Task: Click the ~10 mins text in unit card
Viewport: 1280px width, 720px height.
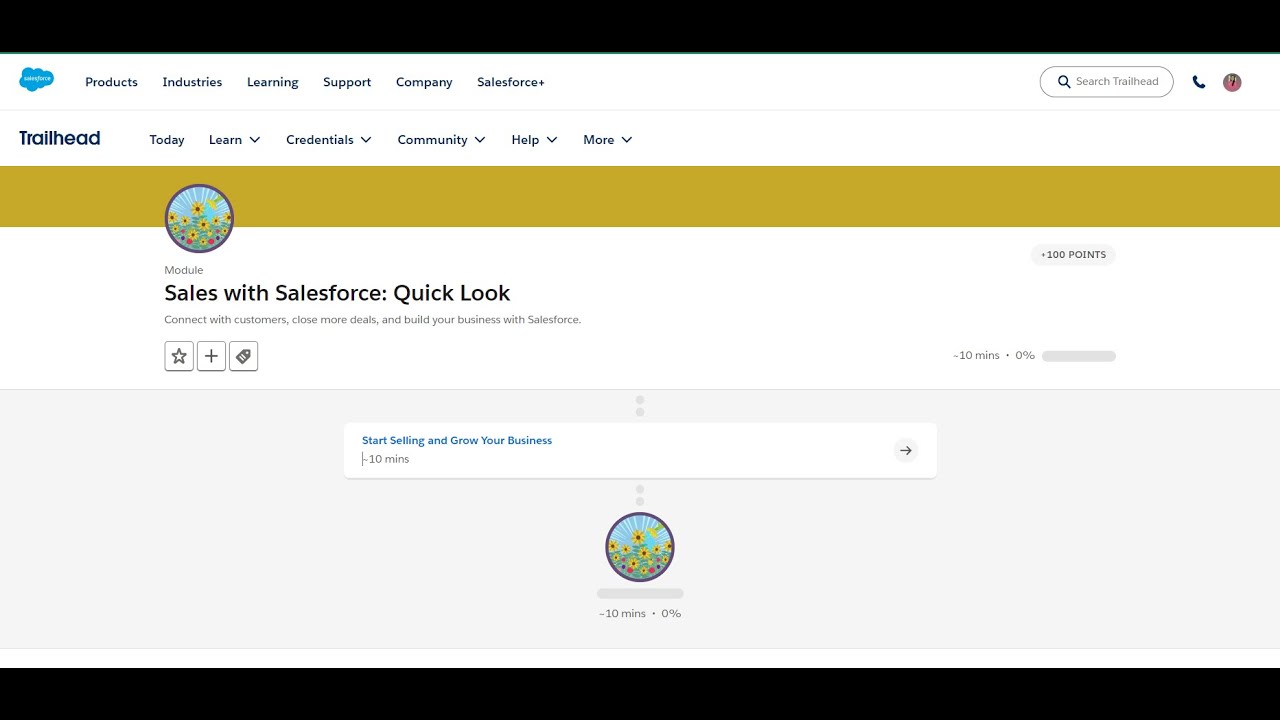Action: click(386, 459)
